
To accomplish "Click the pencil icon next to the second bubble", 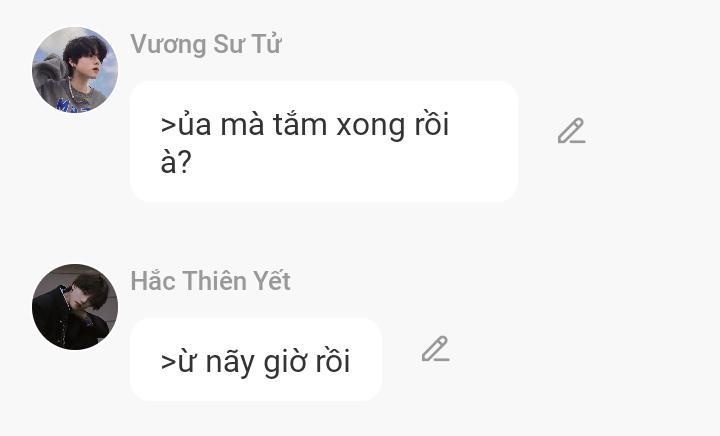I will coord(435,349).
